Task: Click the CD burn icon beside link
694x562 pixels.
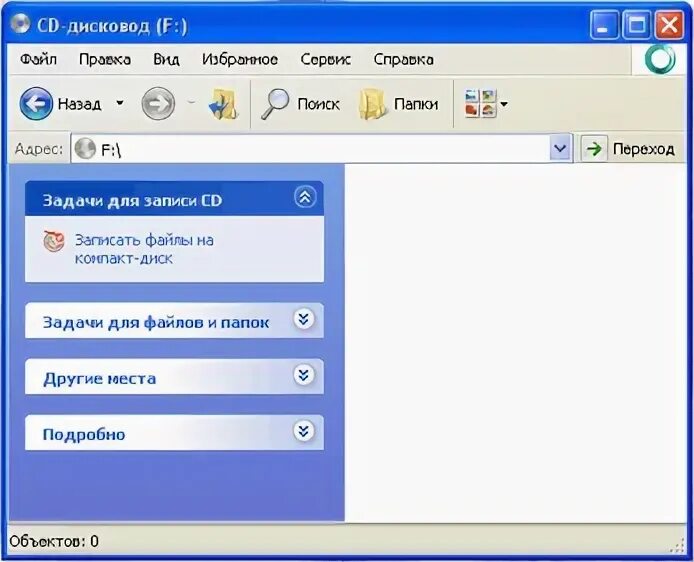Action: (x=54, y=241)
